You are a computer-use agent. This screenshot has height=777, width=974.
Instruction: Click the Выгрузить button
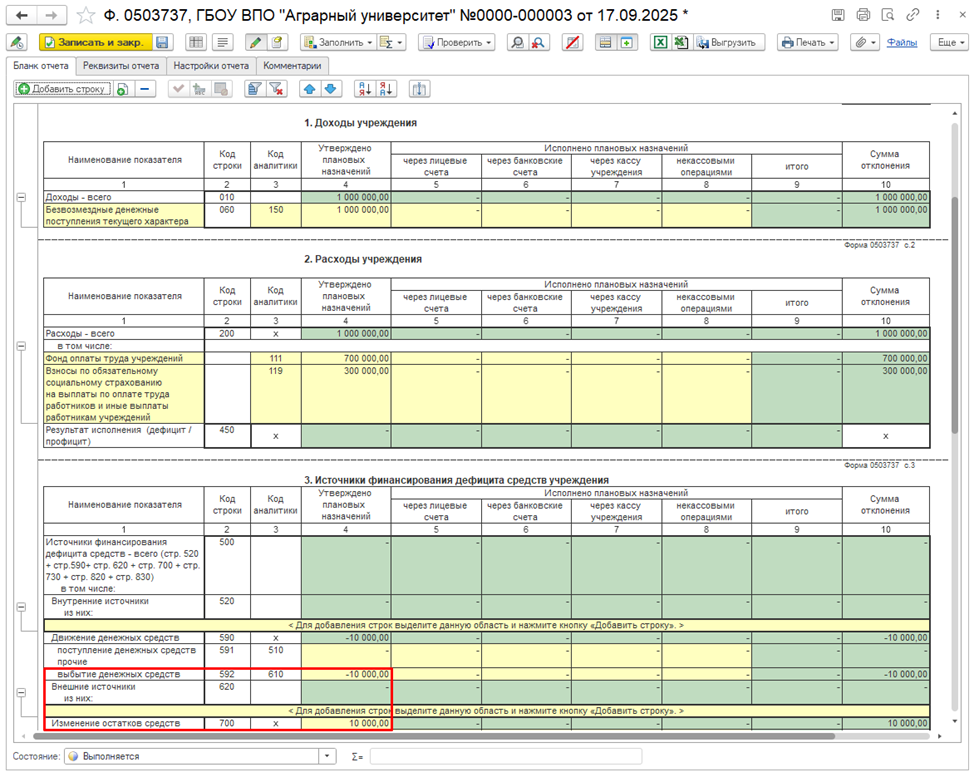tap(730, 42)
